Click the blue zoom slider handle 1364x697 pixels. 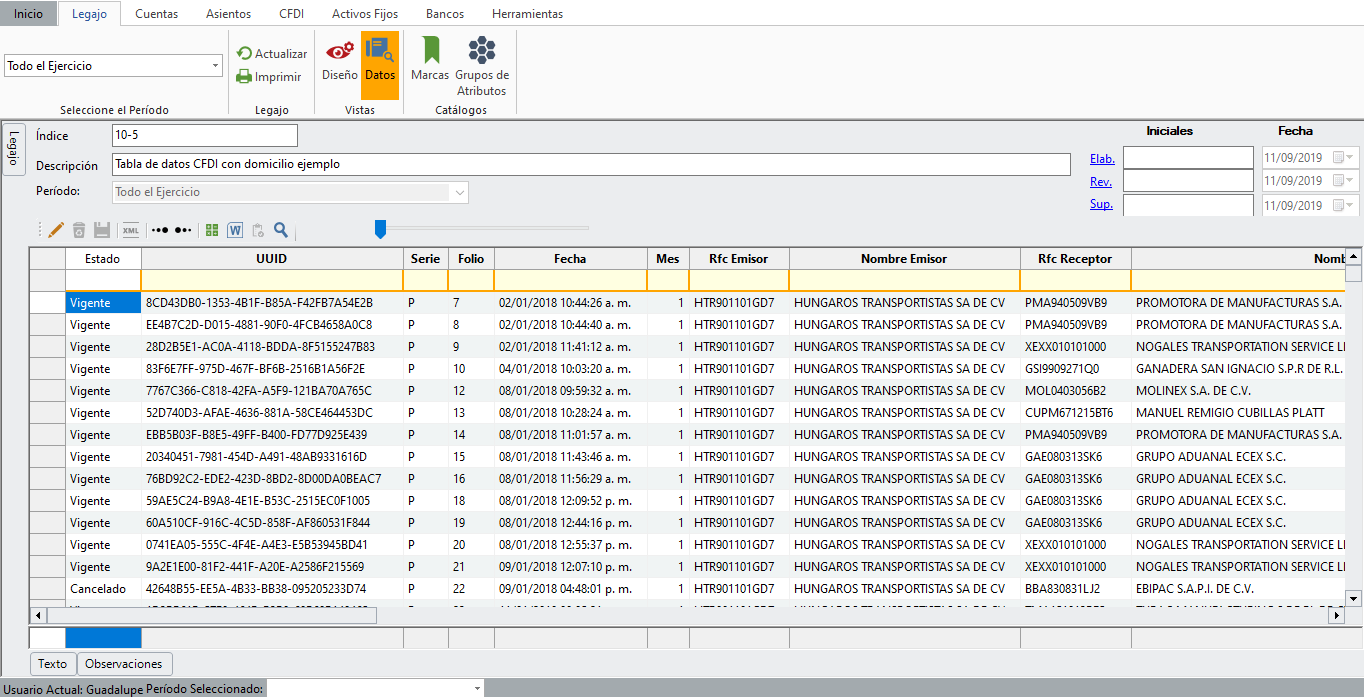pyautogui.click(x=380, y=230)
